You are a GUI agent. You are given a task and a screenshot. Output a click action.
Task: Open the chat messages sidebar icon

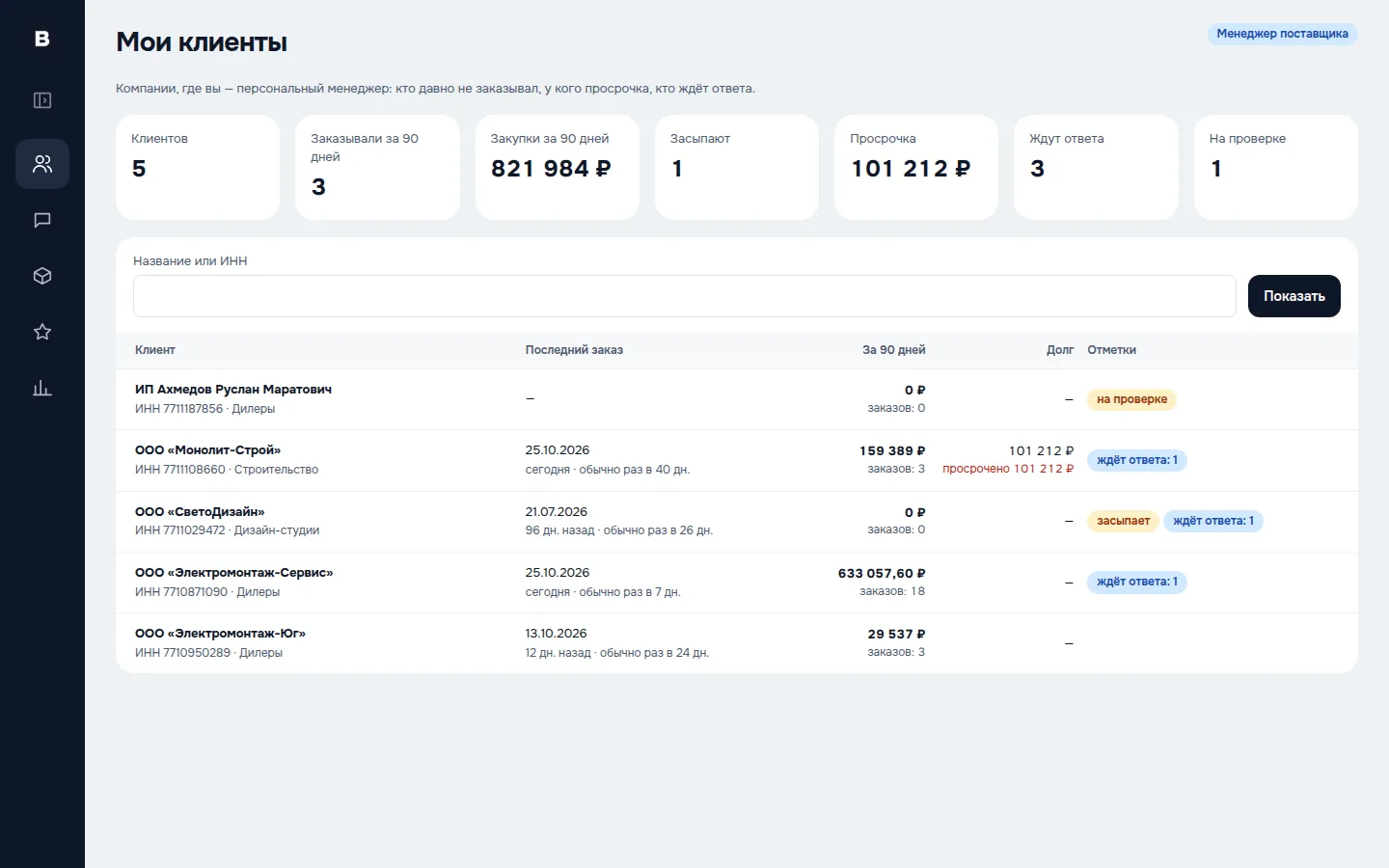pos(42,220)
